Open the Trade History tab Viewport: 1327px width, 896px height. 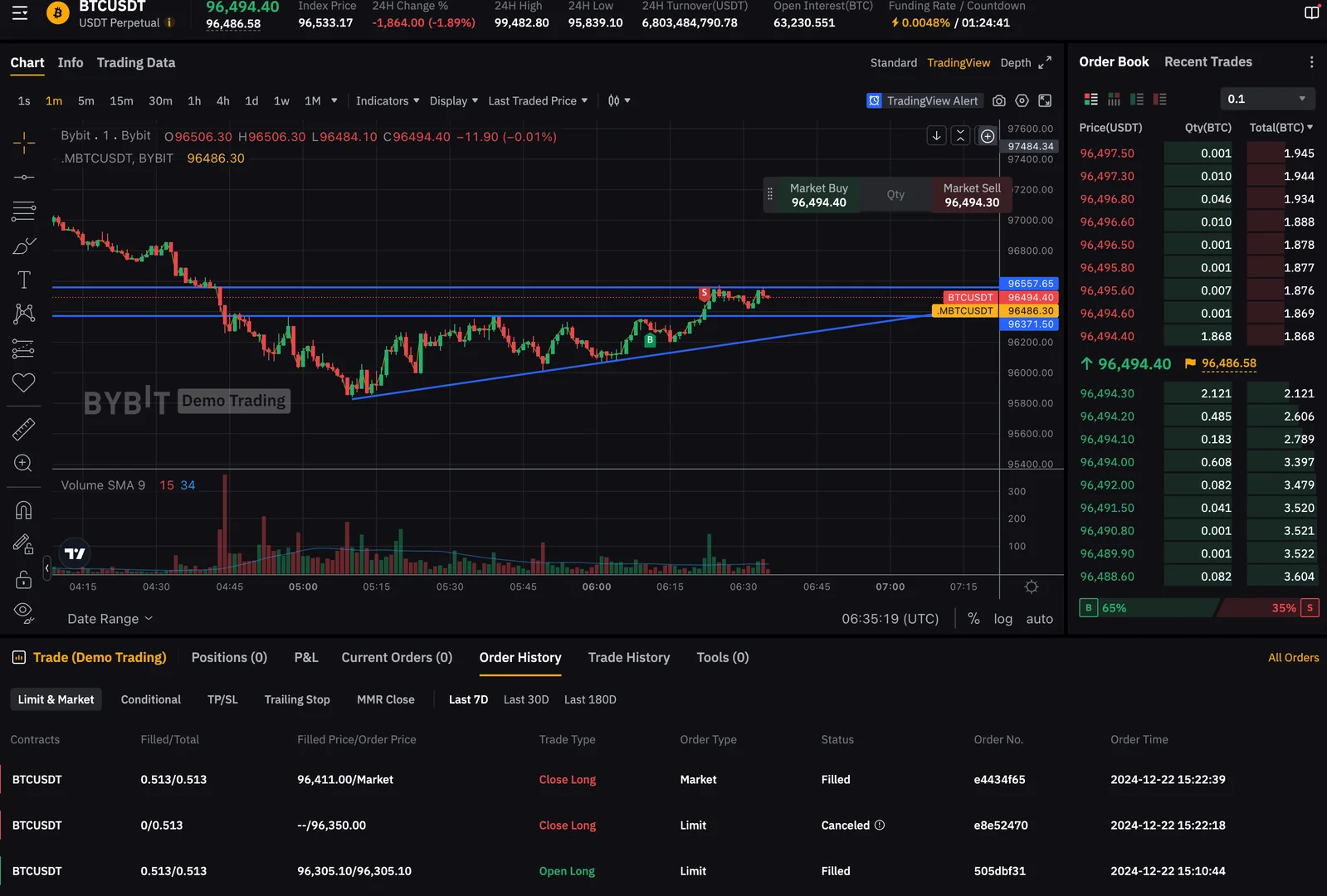coord(629,657)
